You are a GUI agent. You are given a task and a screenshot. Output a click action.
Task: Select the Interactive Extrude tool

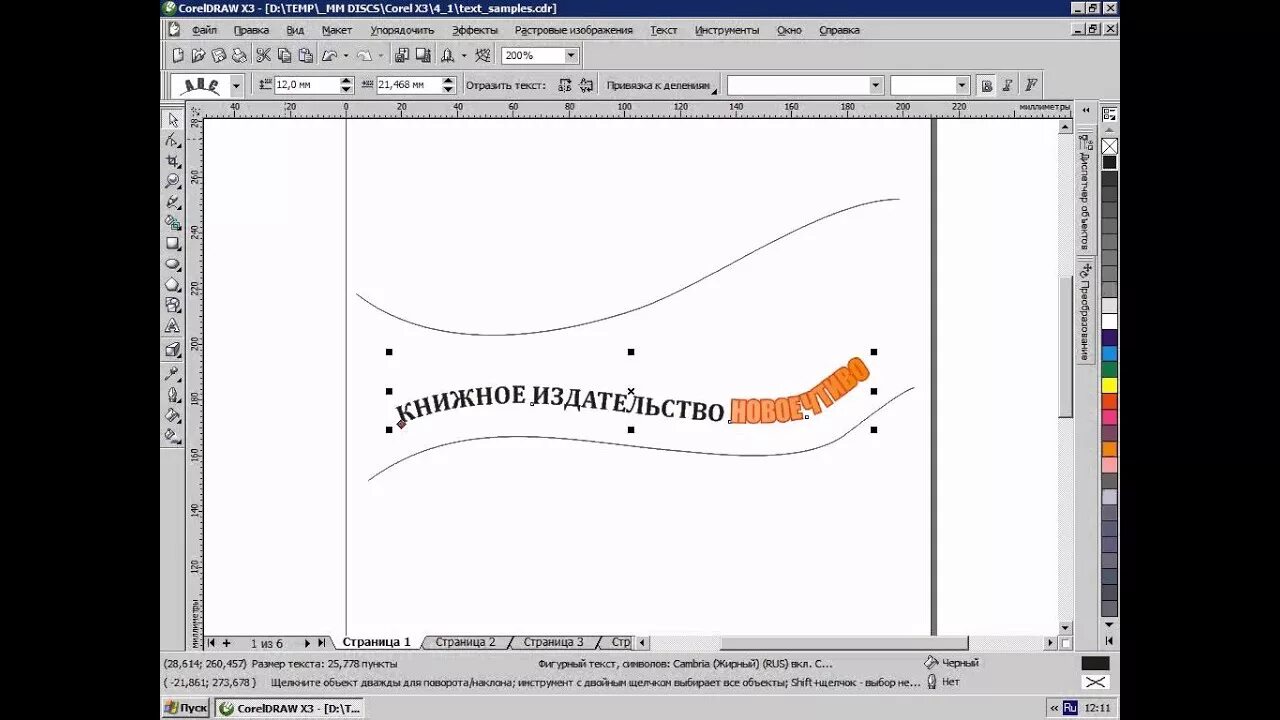[173, 350]
